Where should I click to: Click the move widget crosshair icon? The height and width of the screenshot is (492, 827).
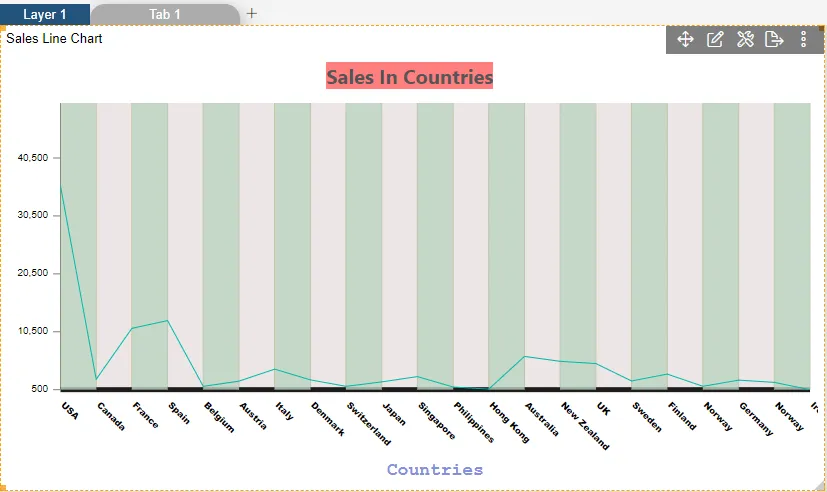point(685,39)
